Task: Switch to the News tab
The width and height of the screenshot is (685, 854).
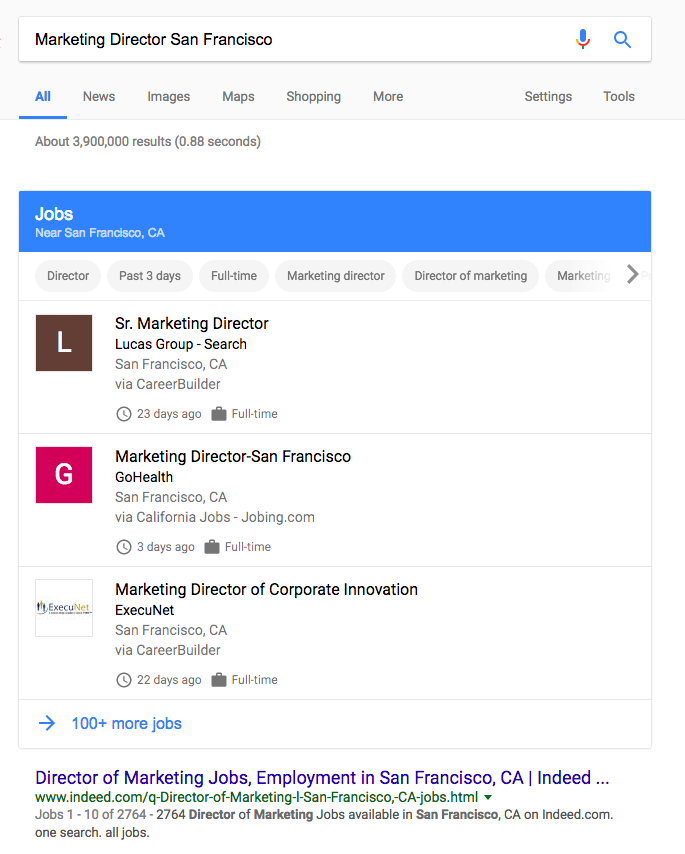Action: pos(99,97)
